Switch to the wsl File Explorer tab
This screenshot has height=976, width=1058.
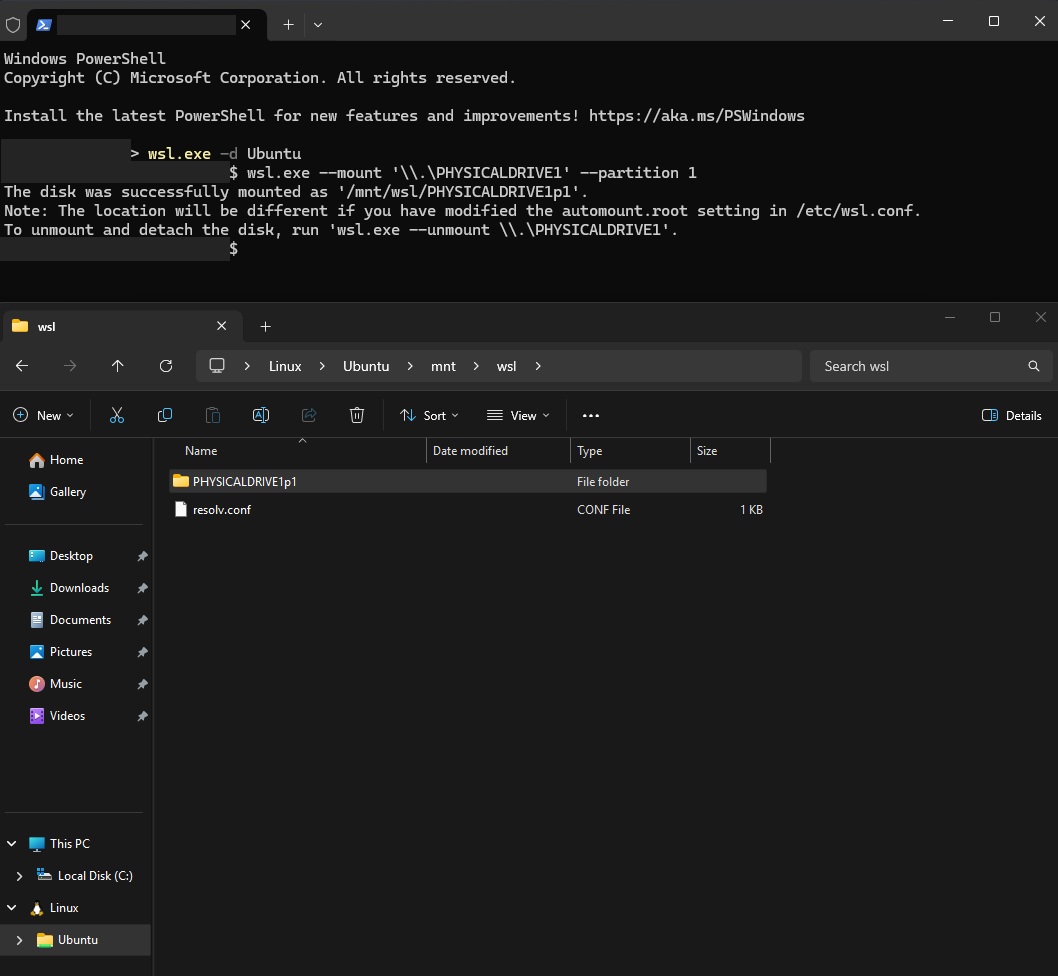click(x=121, y=327)
